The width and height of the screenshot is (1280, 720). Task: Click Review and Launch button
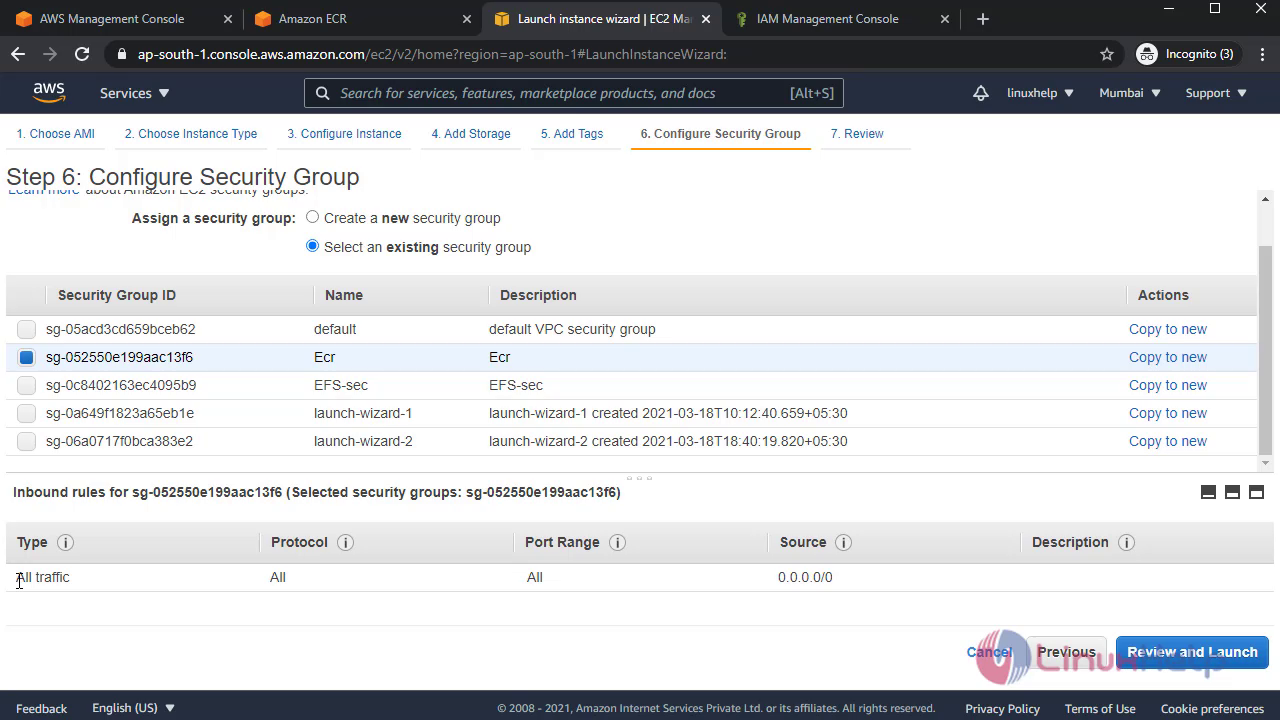tap(1192, 652)
